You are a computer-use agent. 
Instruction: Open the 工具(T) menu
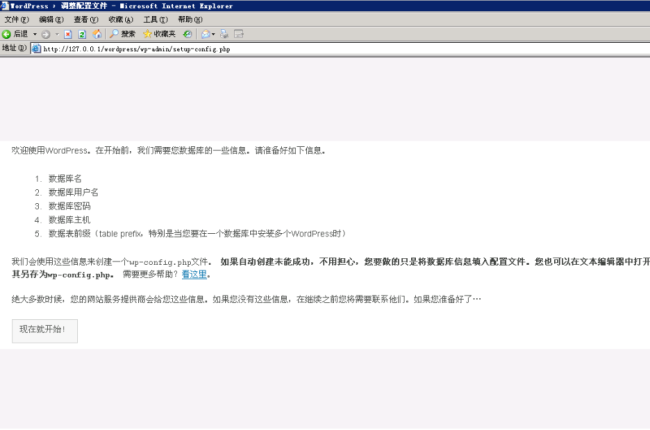pyautogui.click(x=155, y=19)
